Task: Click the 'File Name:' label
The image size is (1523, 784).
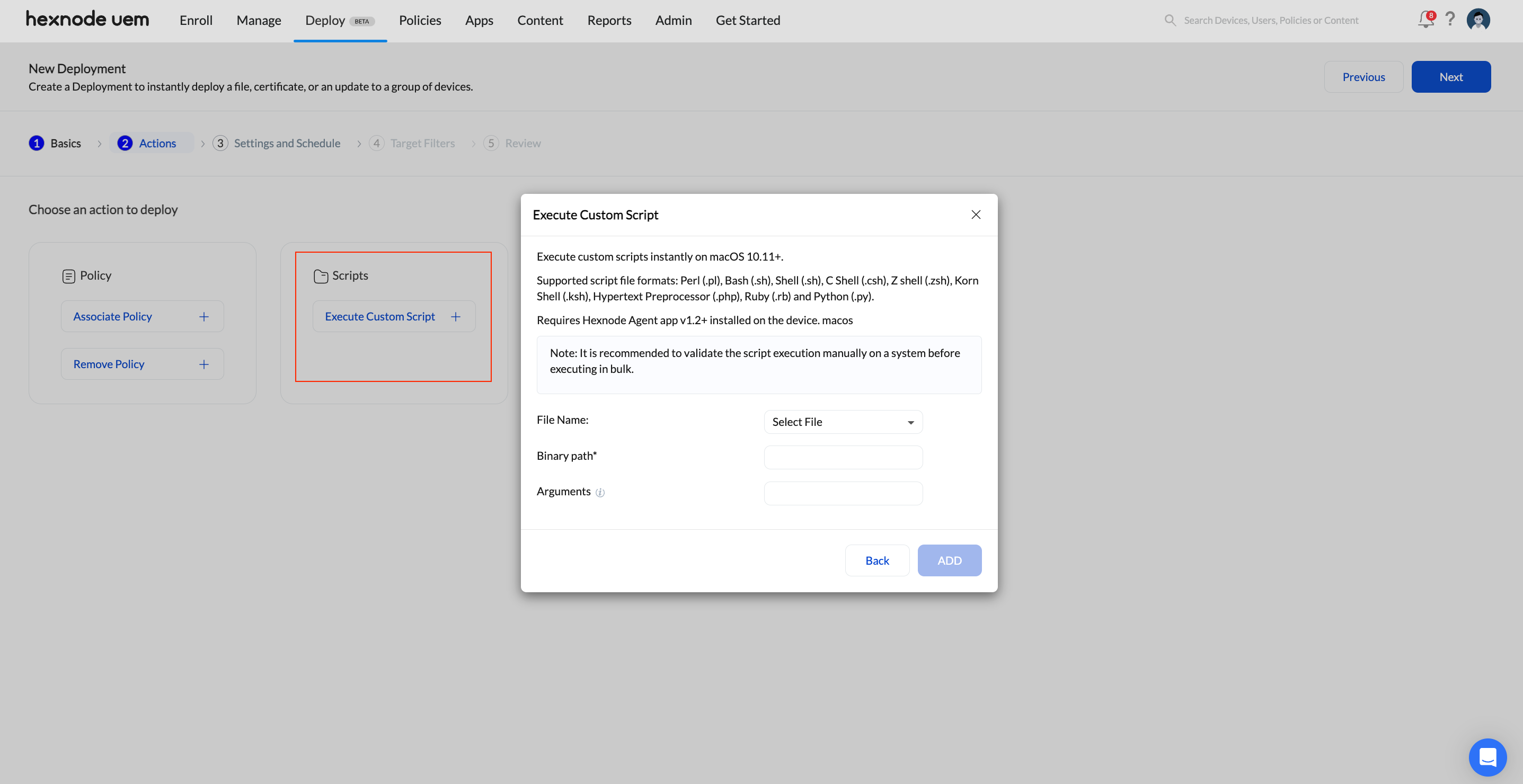Action: coord(562,420)
